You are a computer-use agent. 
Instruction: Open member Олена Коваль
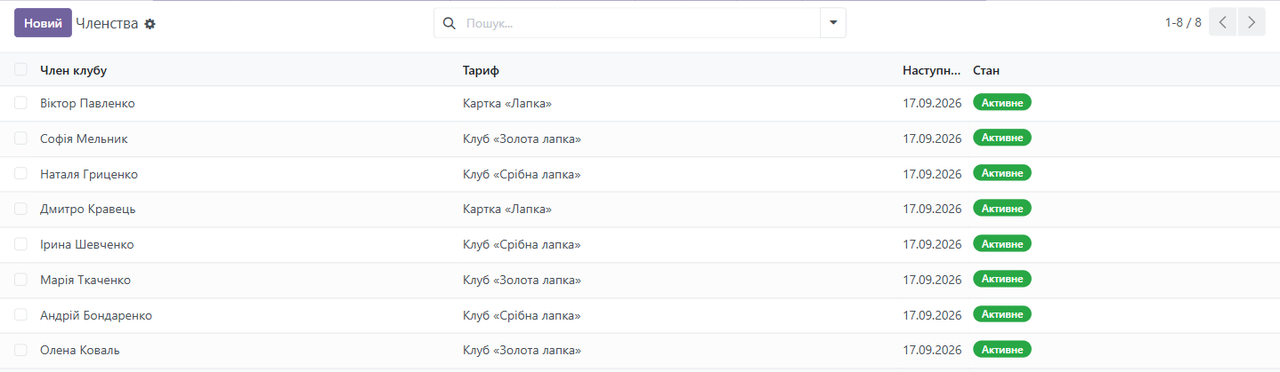pyautogui.click(x=80, y=350)
